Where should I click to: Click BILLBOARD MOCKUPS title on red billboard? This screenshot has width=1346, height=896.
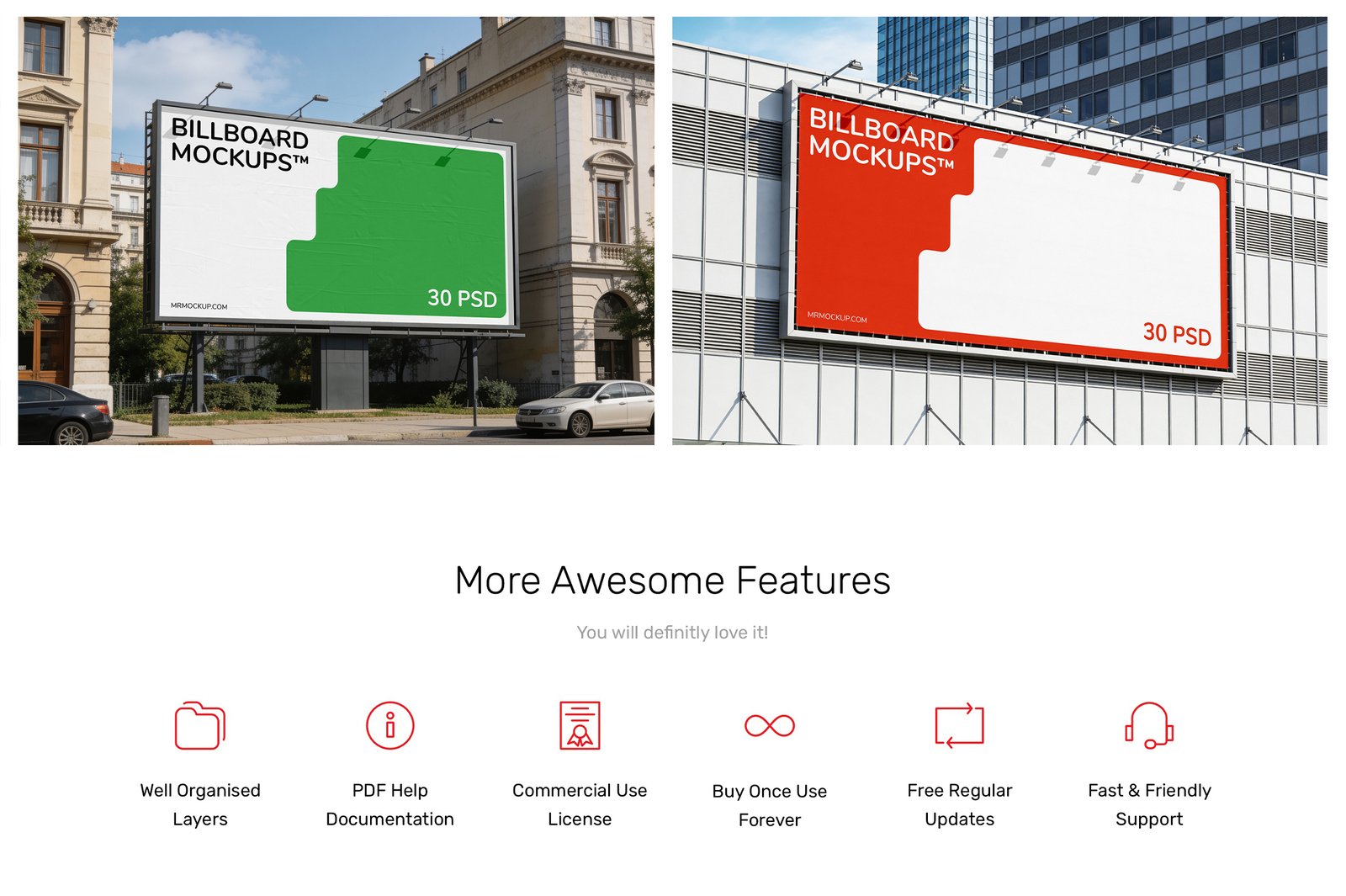point(882,141)
